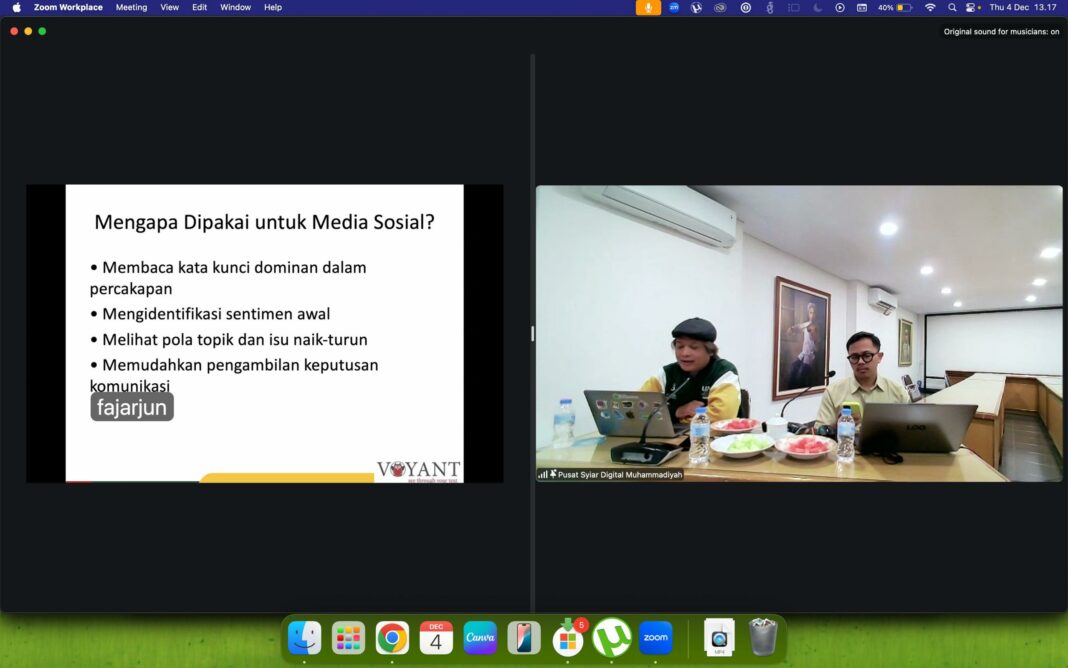This screenshot has height=668, width=1068.
Task: Open the uTorrent app in the Dock
Action: coord(611,637)
